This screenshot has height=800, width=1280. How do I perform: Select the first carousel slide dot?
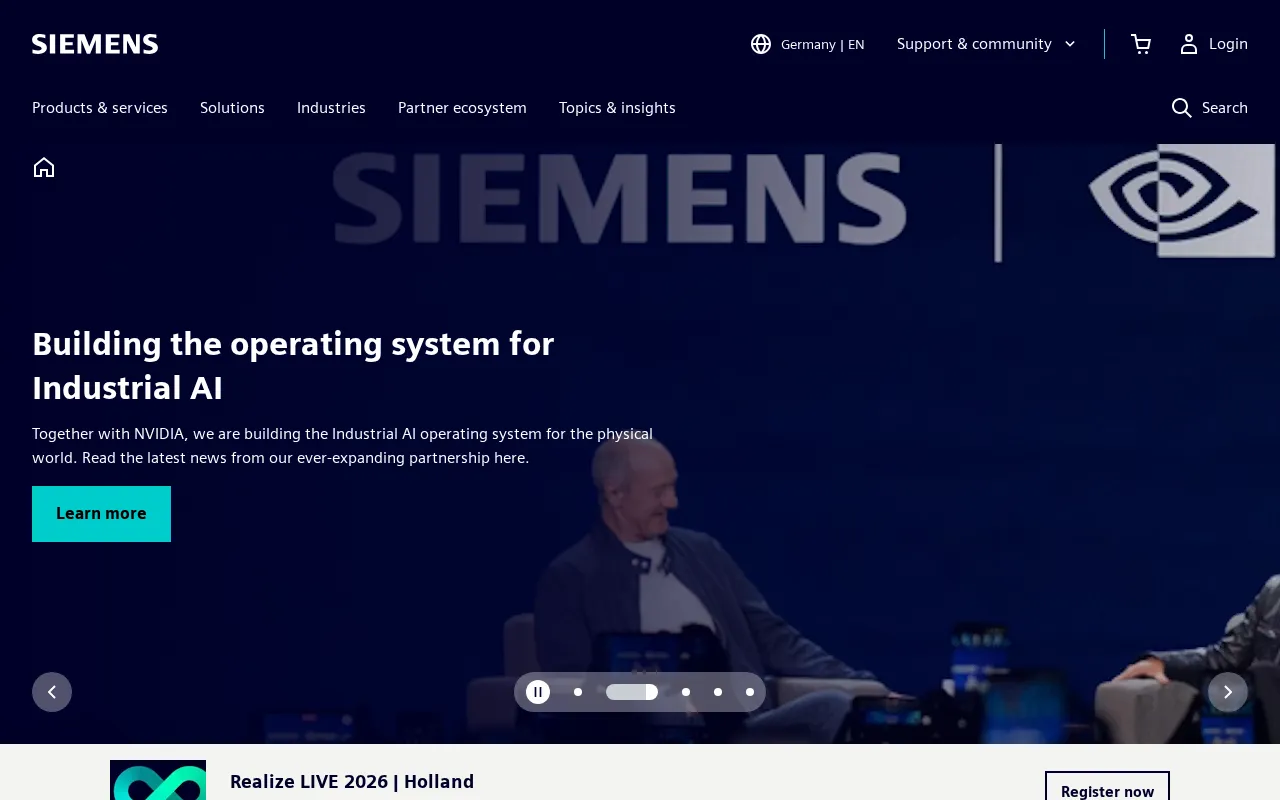(x=578, y=692)
